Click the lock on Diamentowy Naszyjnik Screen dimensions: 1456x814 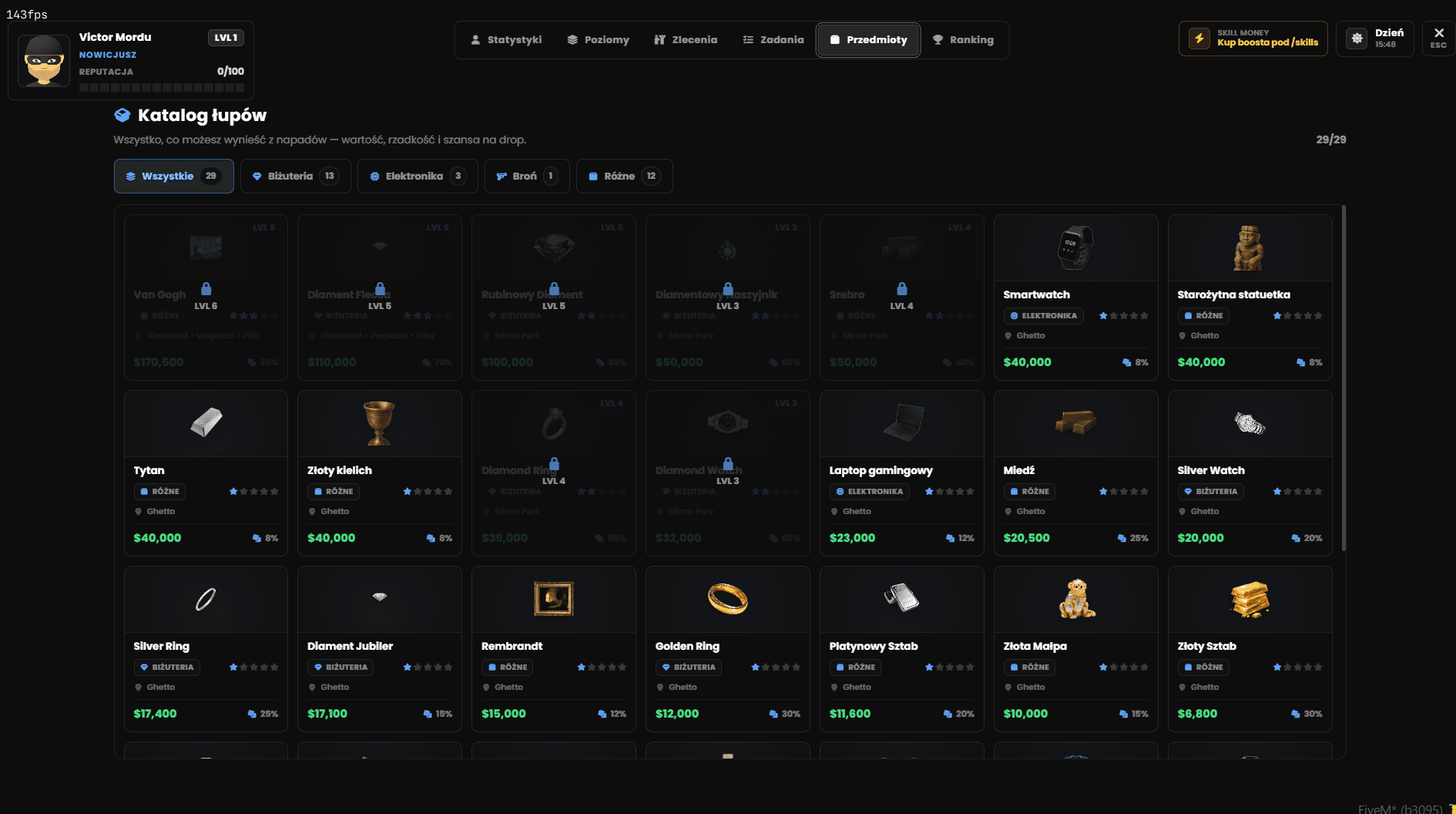[x=728, y=289]
